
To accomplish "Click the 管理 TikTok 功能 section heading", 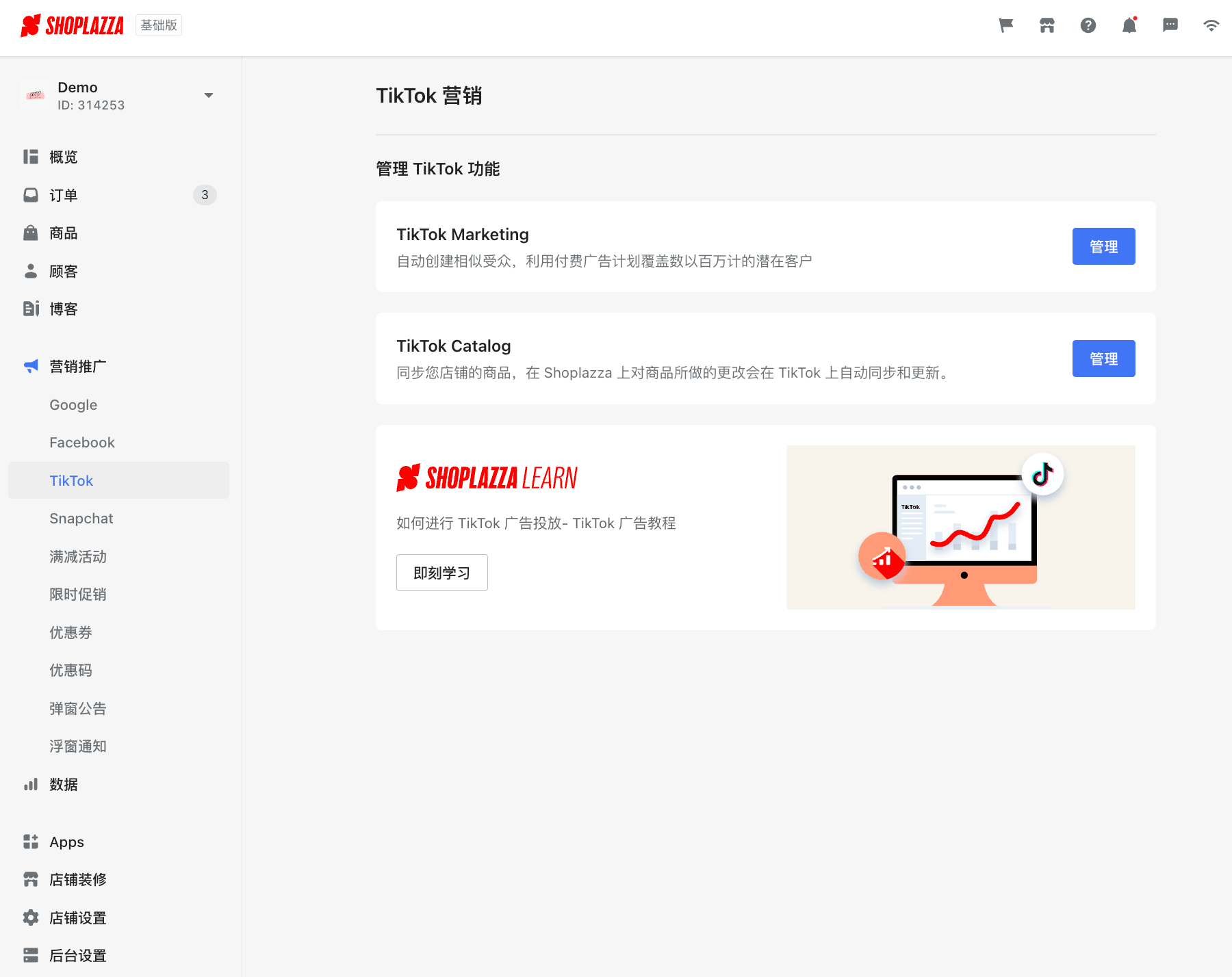I will coord(438,169).
